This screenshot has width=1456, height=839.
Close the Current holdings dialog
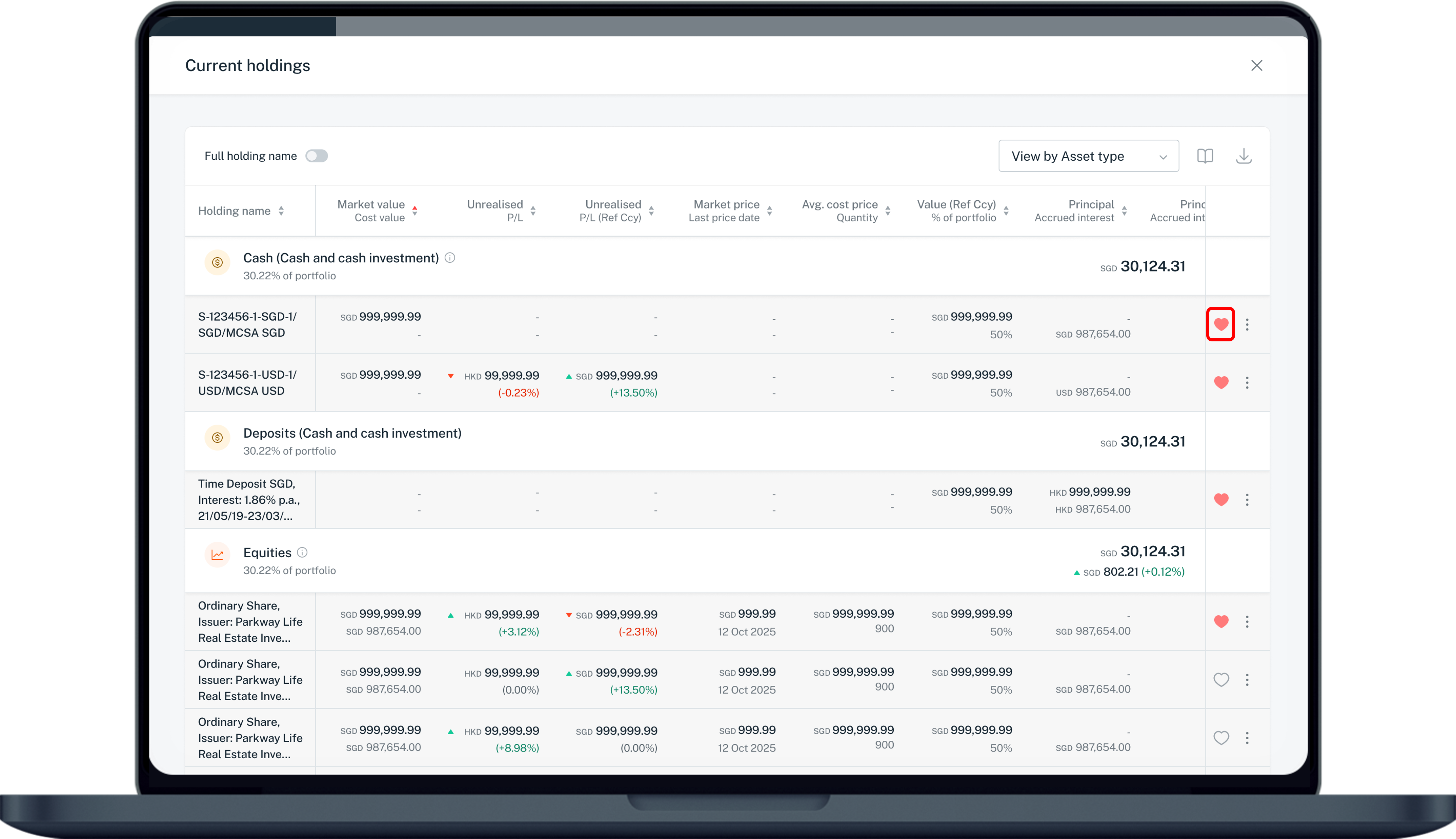1256,66
